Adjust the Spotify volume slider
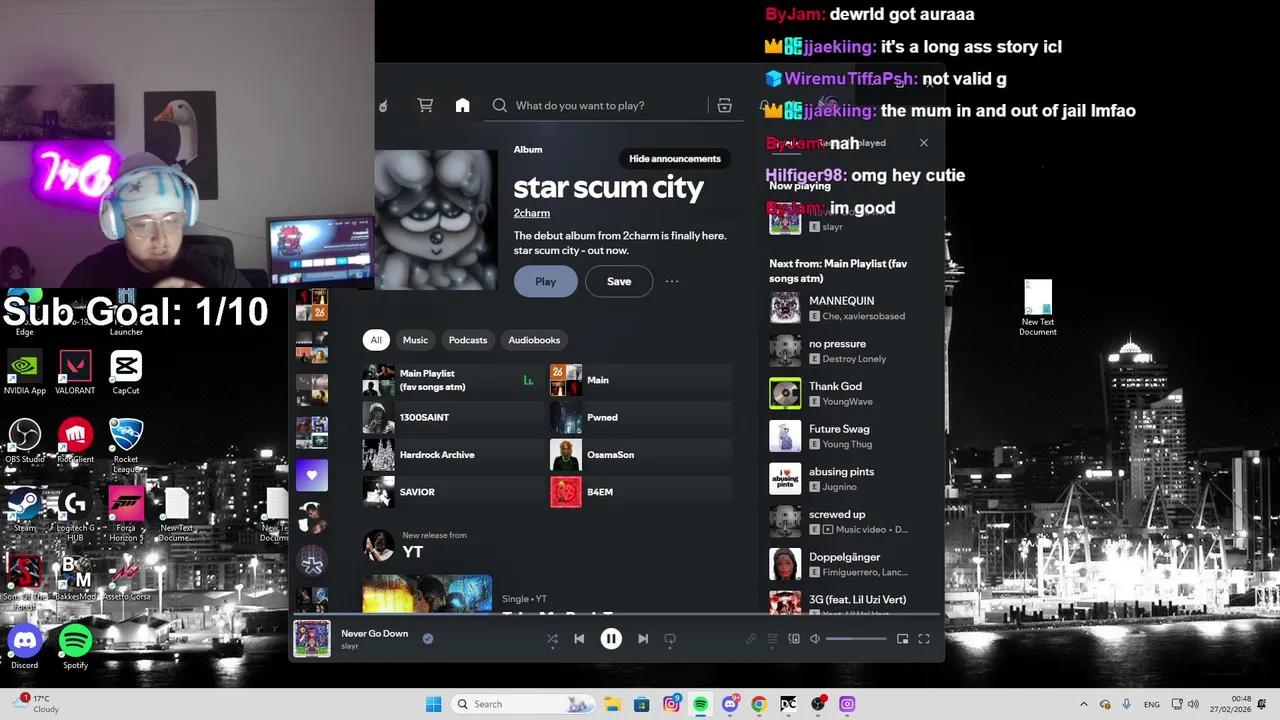This screenshot has width=1280, height=720. tap(856, 639)
